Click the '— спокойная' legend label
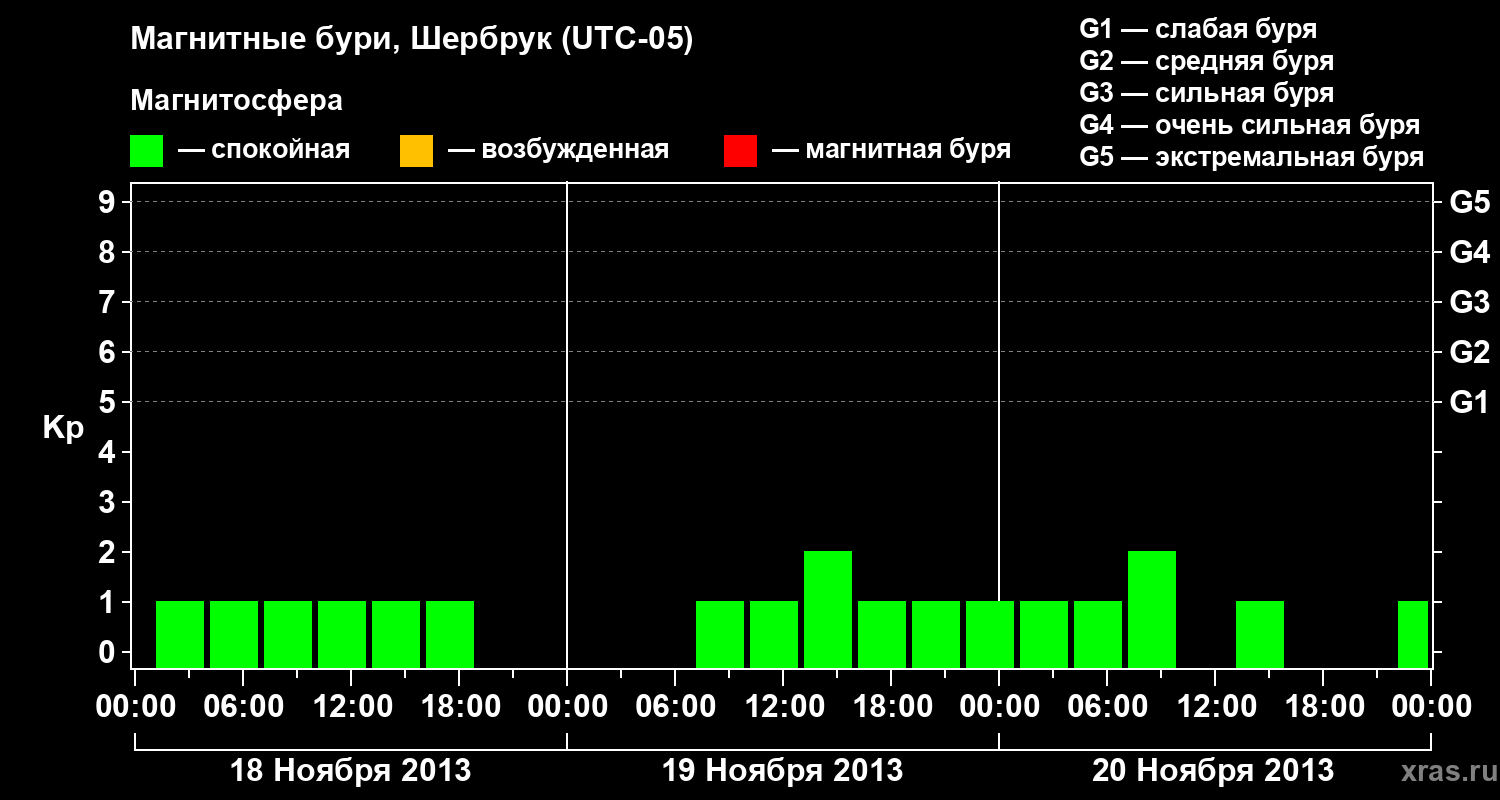This screenshot has height=800, width=1500. click(264, 151)
